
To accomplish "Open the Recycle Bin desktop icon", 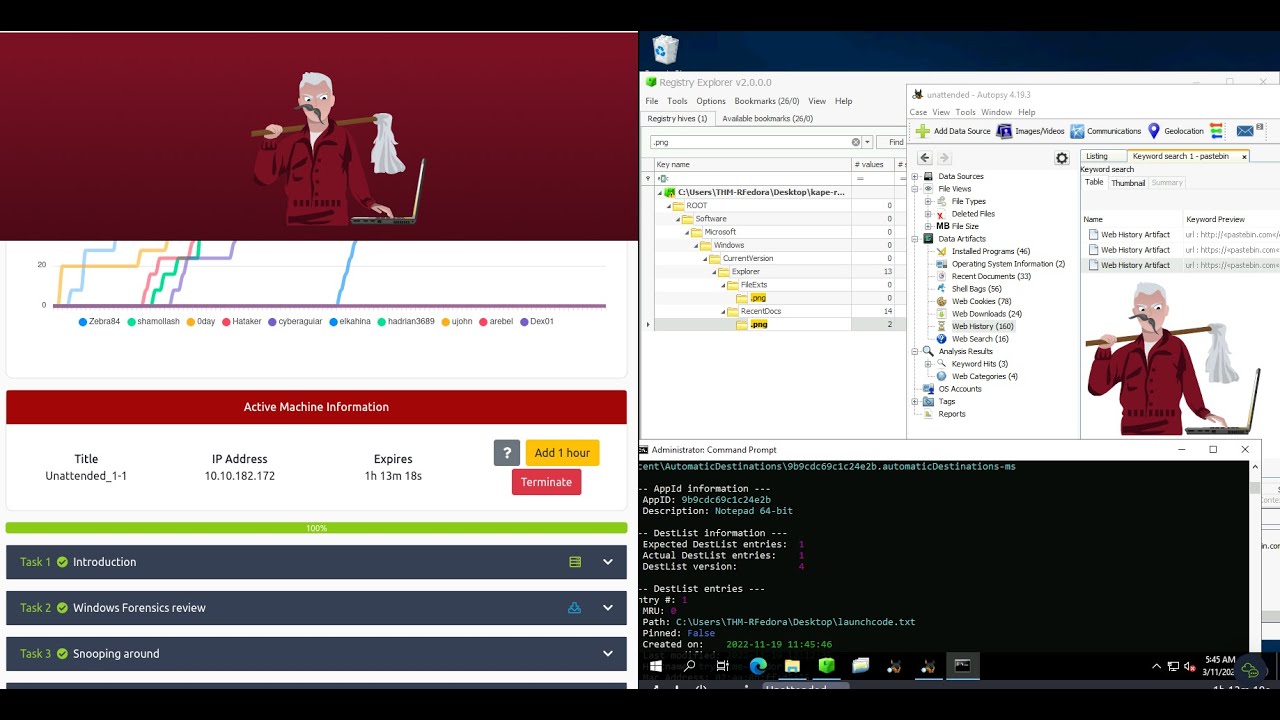I will point(665,50).
